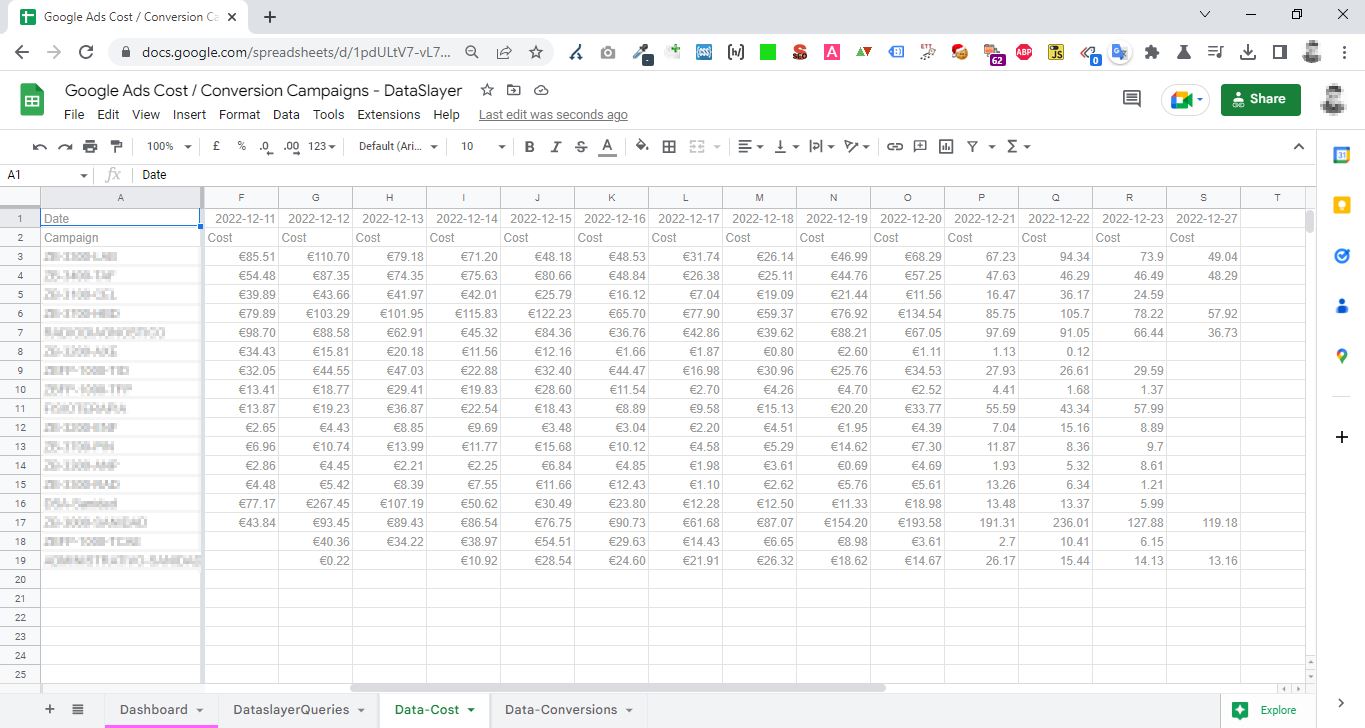The width and height of the screenshot is (1365, 728).
Task: Open the zoom 100% dropdown
Action: [168, 146]
